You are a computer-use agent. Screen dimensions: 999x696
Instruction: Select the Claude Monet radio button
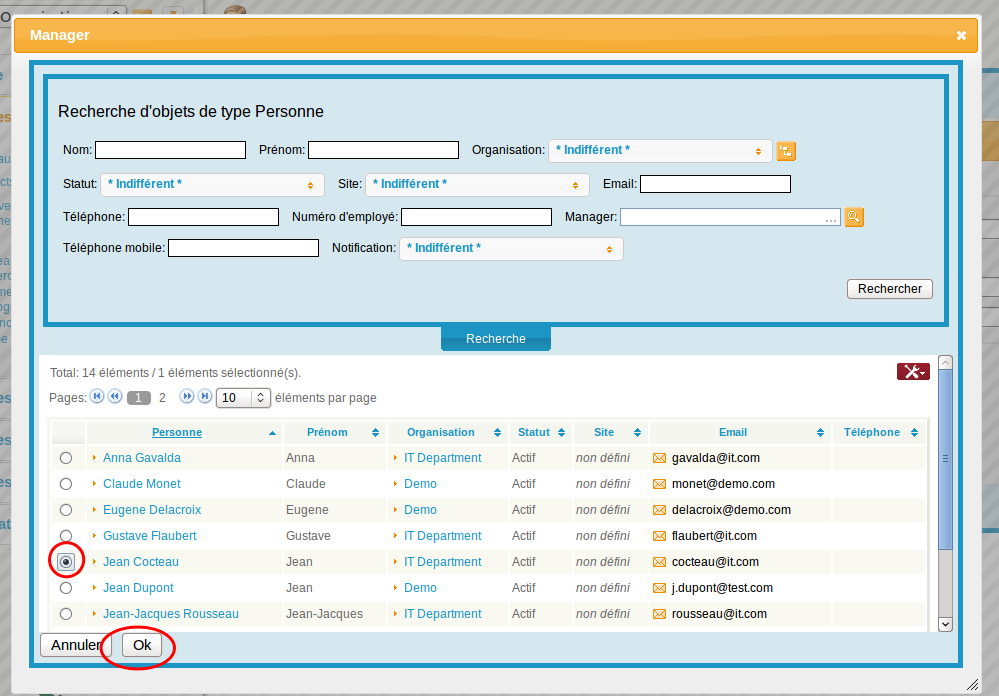[x=66, y=484]
